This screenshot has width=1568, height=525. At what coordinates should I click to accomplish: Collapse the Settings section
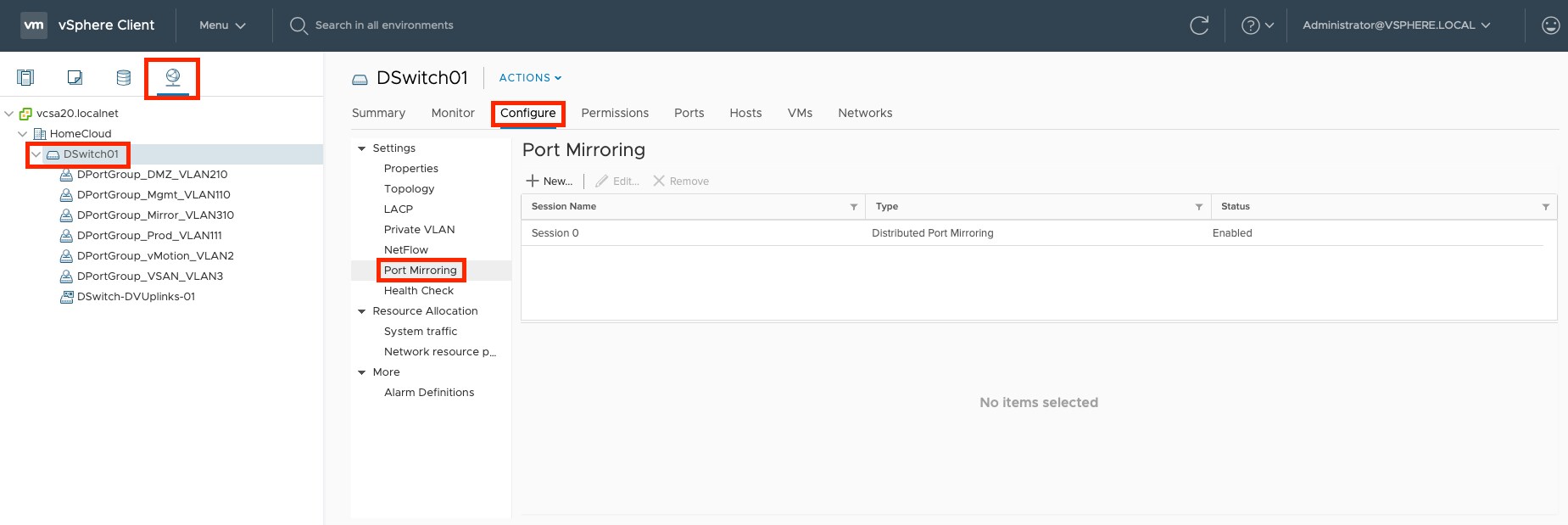[x=362, y=148]
